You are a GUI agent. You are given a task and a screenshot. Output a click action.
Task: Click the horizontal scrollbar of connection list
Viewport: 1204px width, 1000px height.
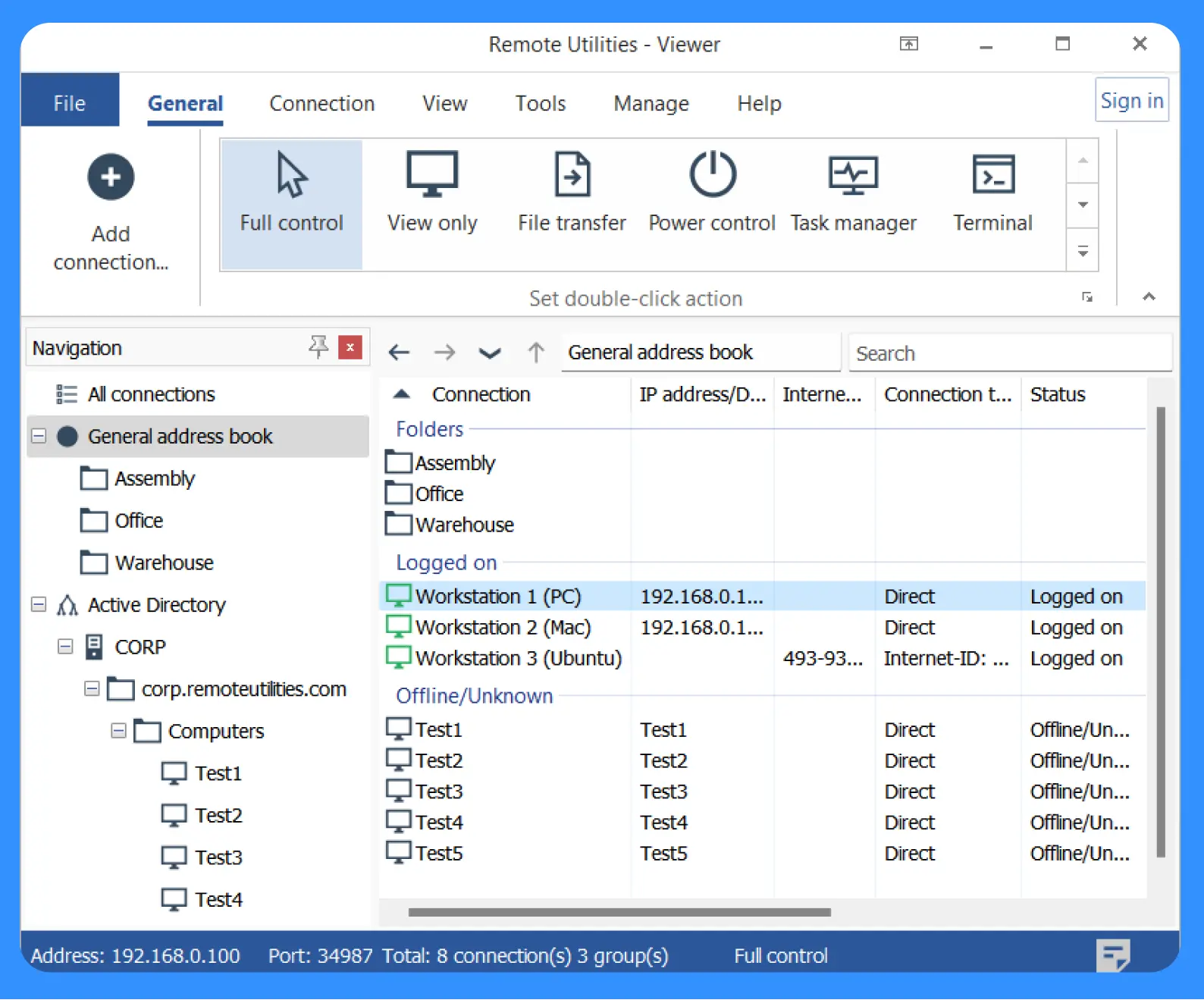click(619, 912)
